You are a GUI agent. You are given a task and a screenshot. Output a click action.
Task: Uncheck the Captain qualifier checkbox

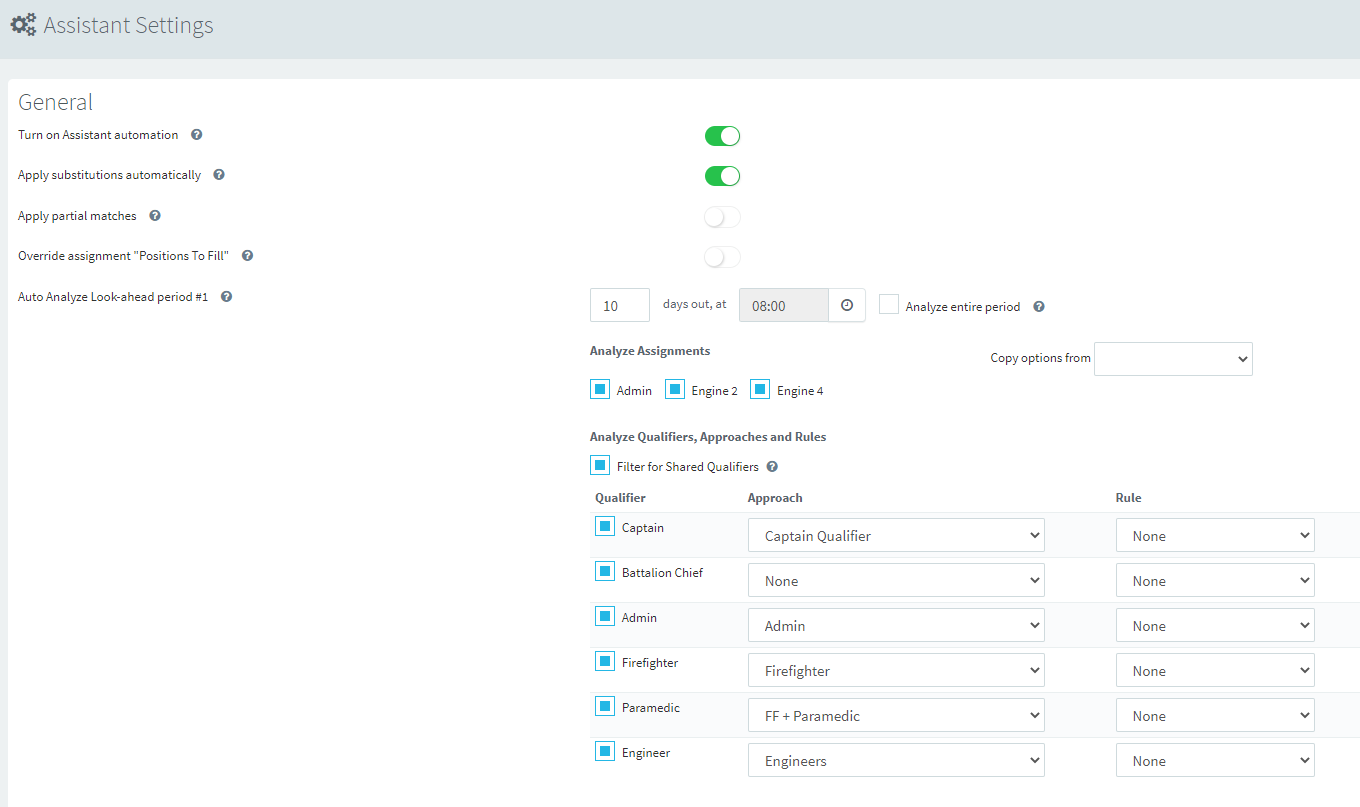(605, 526)
